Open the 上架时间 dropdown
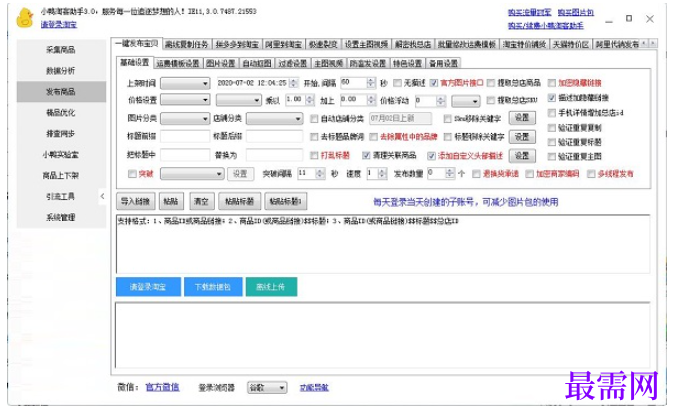Screen dimensions: 677x417 pos(185,83)
